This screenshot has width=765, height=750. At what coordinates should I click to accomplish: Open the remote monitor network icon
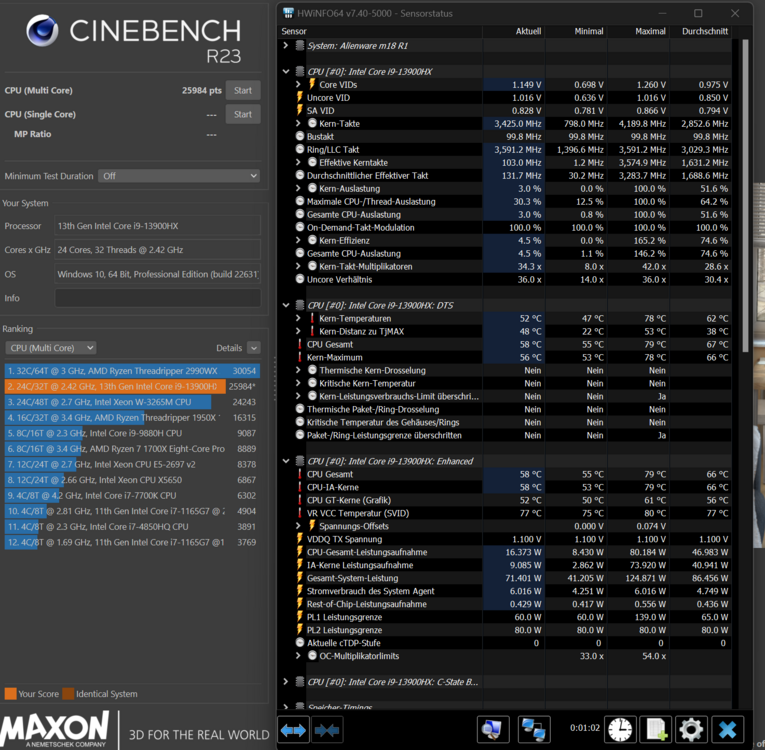click(x=534, y=729)
